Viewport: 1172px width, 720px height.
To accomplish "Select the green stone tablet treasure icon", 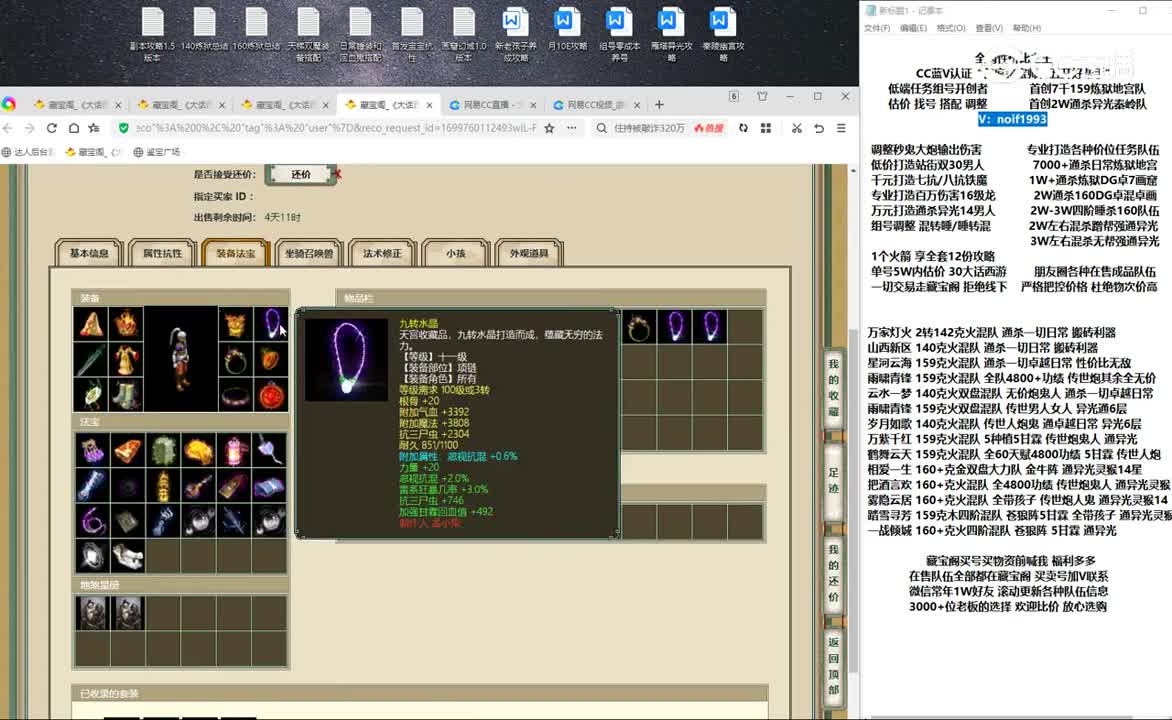I will click(x=163, y=450).
